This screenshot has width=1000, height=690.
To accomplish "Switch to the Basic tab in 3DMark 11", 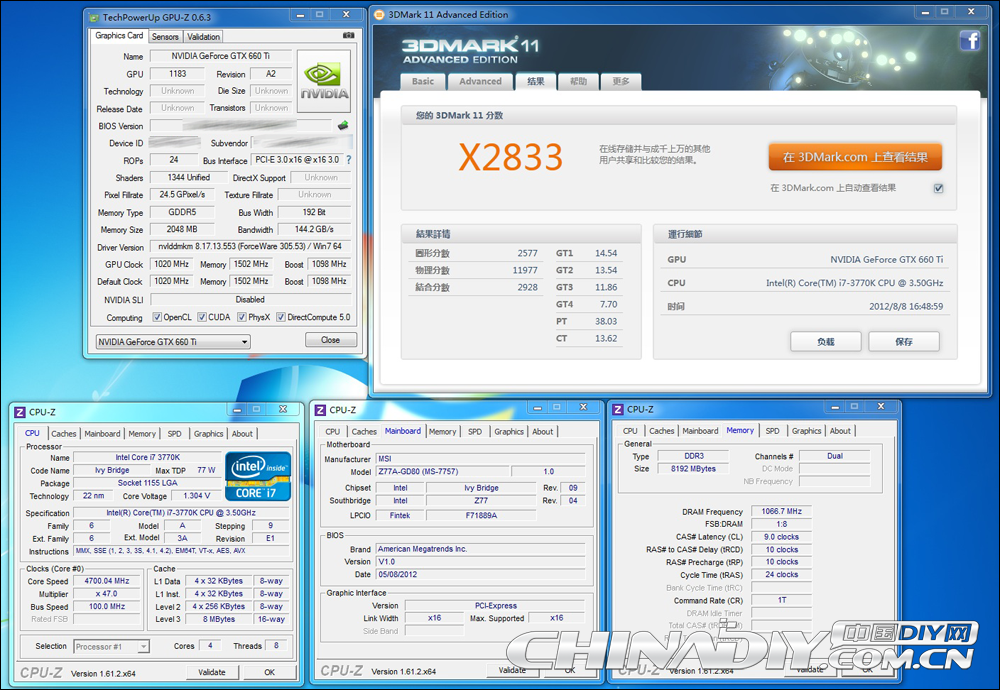I will click(423, 82).
